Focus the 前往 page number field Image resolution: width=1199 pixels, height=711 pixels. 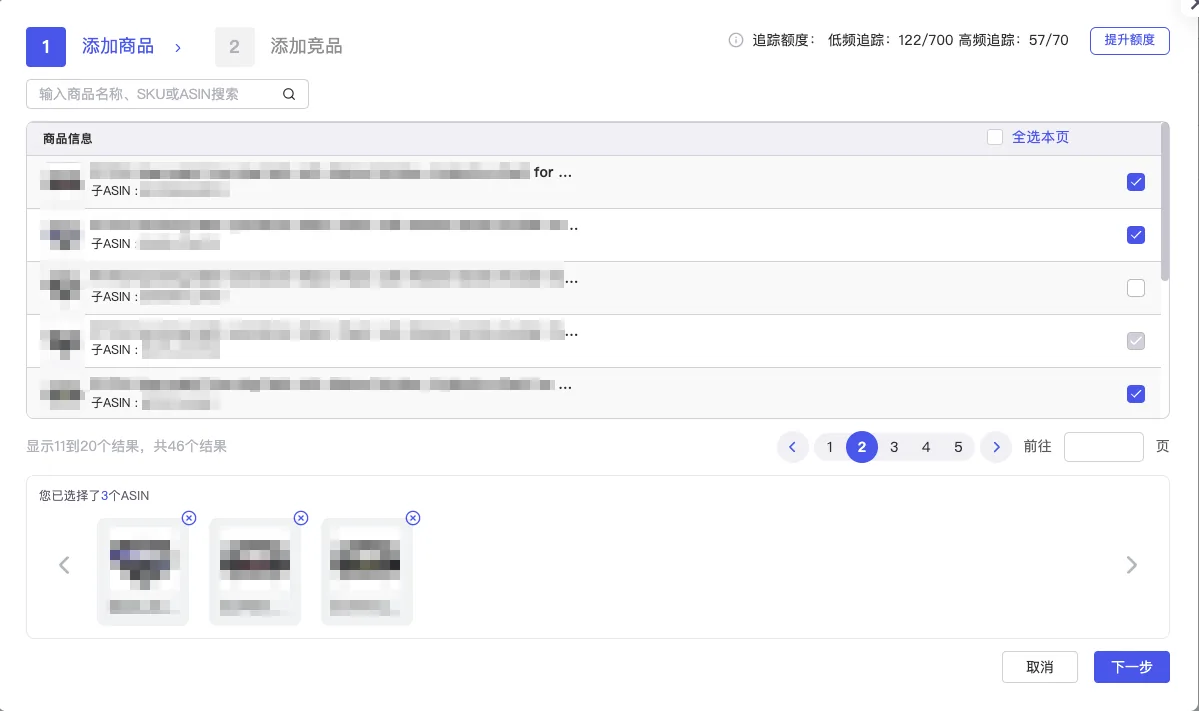(x=1103, y=446)
